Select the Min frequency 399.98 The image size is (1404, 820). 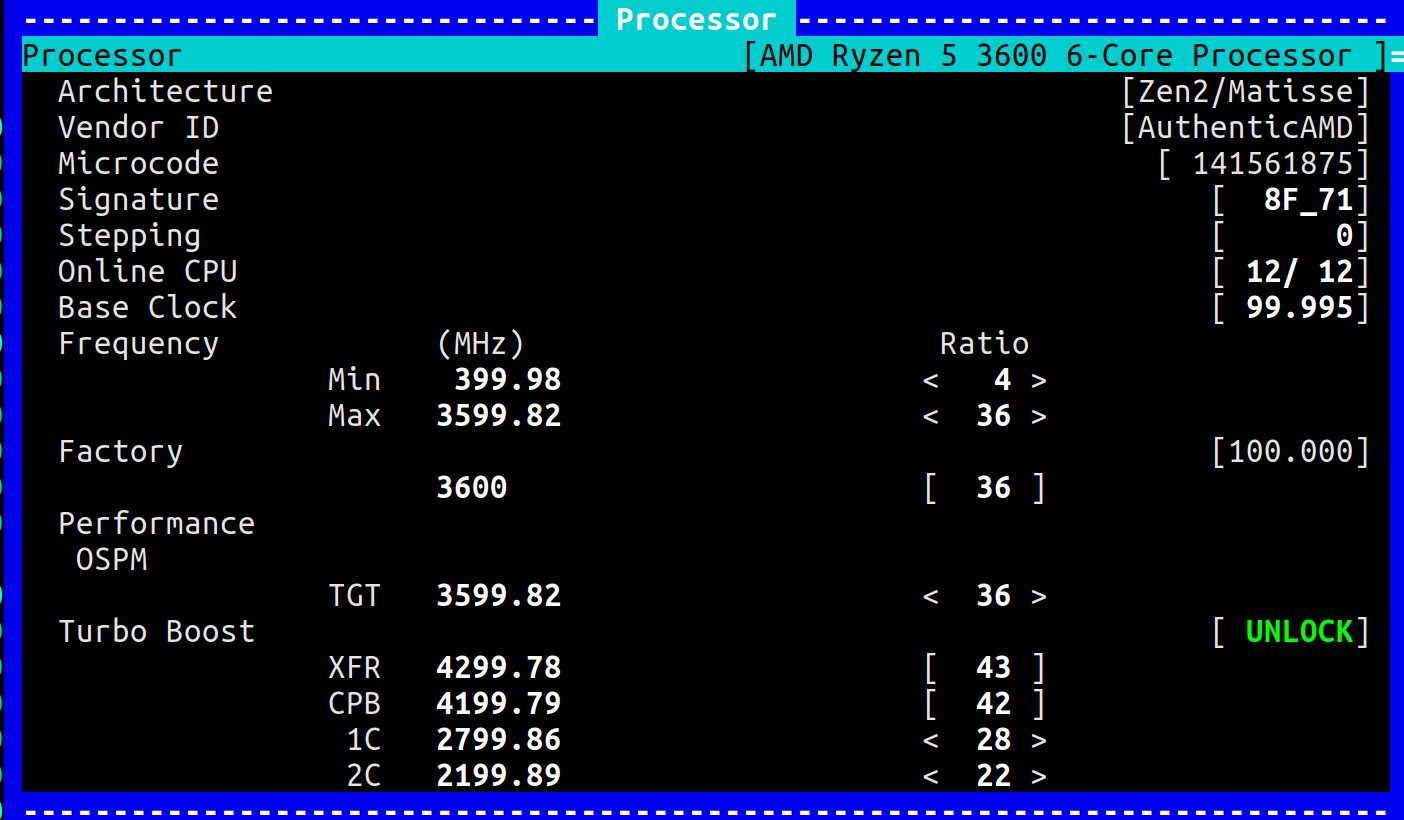tap(507, 380)
